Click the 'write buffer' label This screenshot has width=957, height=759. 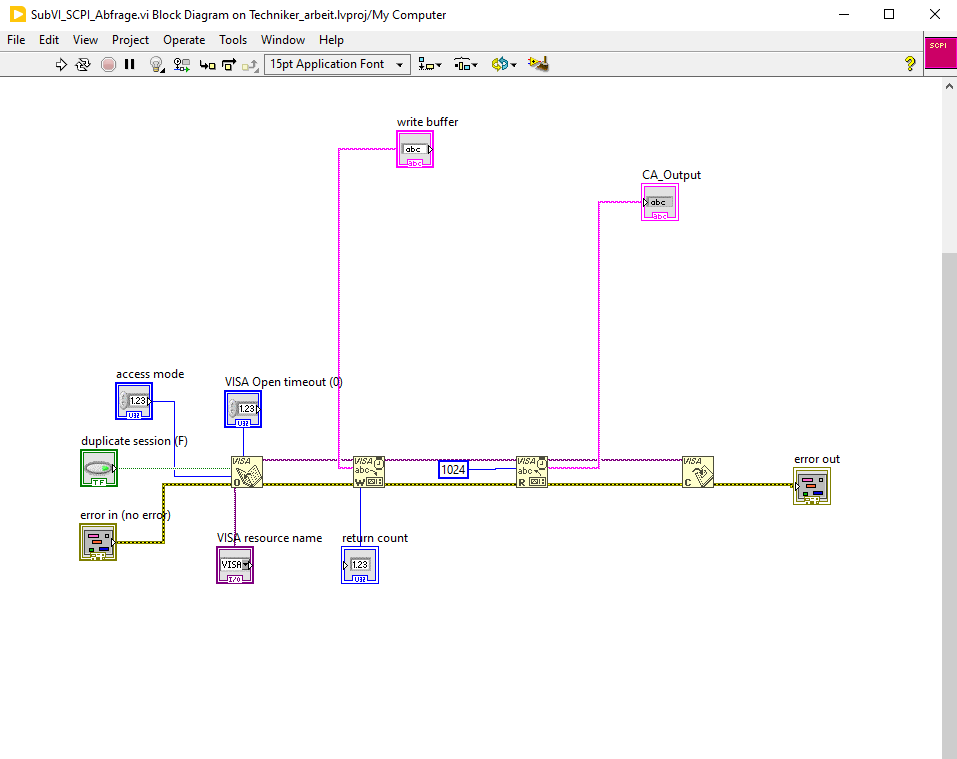pos(427,122)
